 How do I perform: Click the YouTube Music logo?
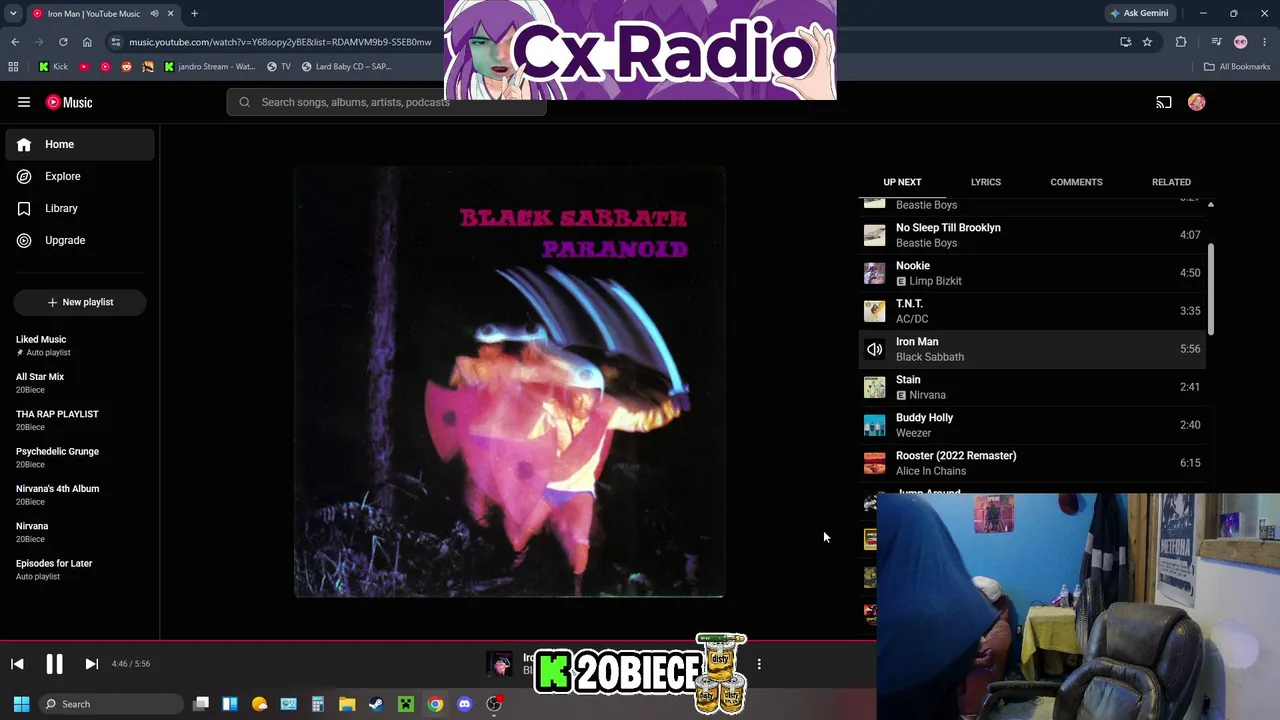69,102
